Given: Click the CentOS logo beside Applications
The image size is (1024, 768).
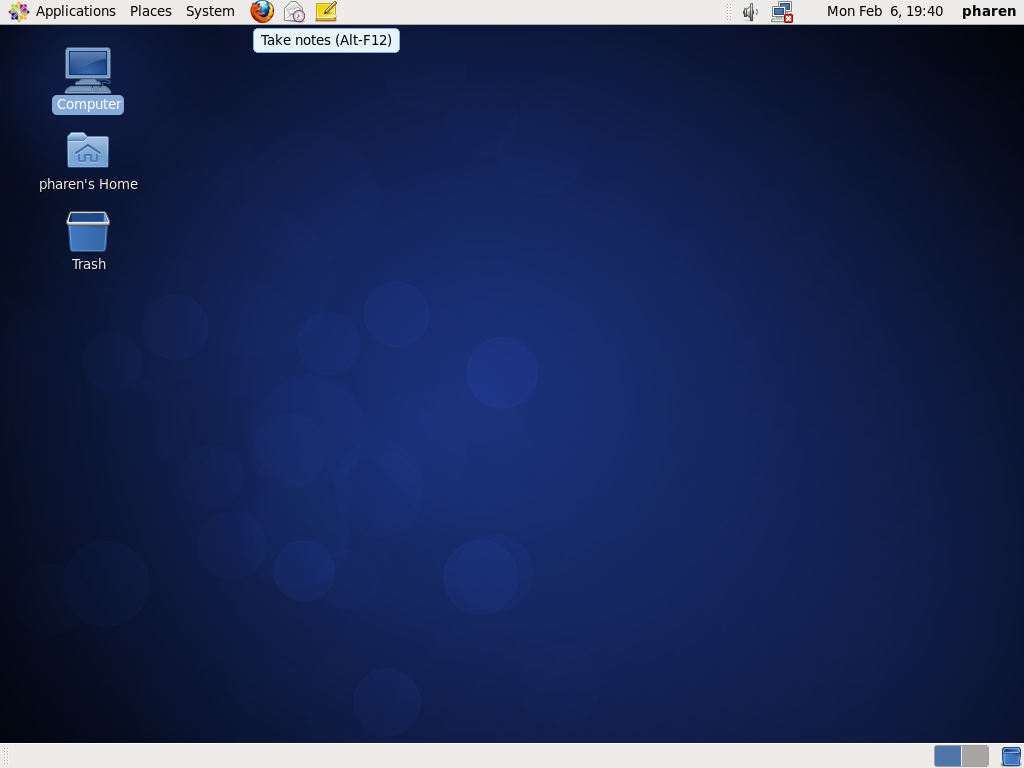Looking at the screenshot, I should pos(18,11).
